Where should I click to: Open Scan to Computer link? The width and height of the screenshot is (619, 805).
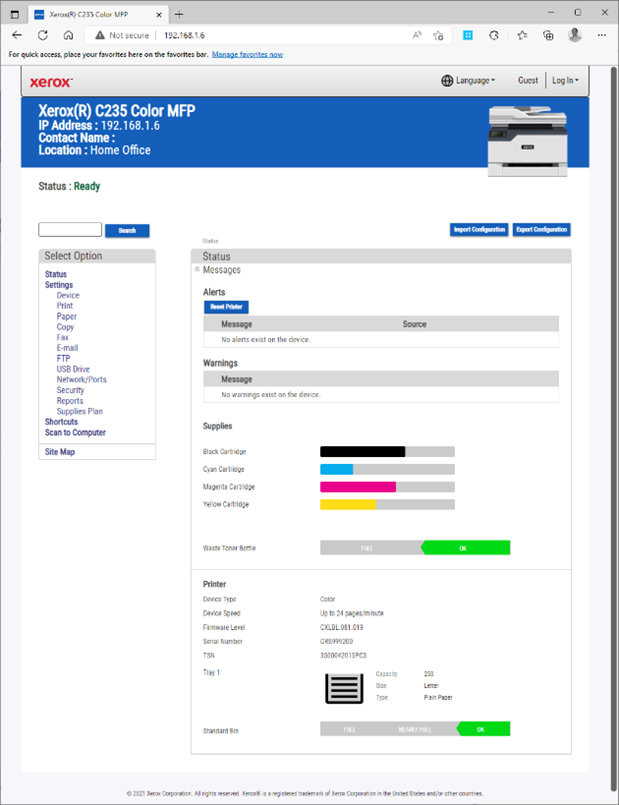(75, 432)
